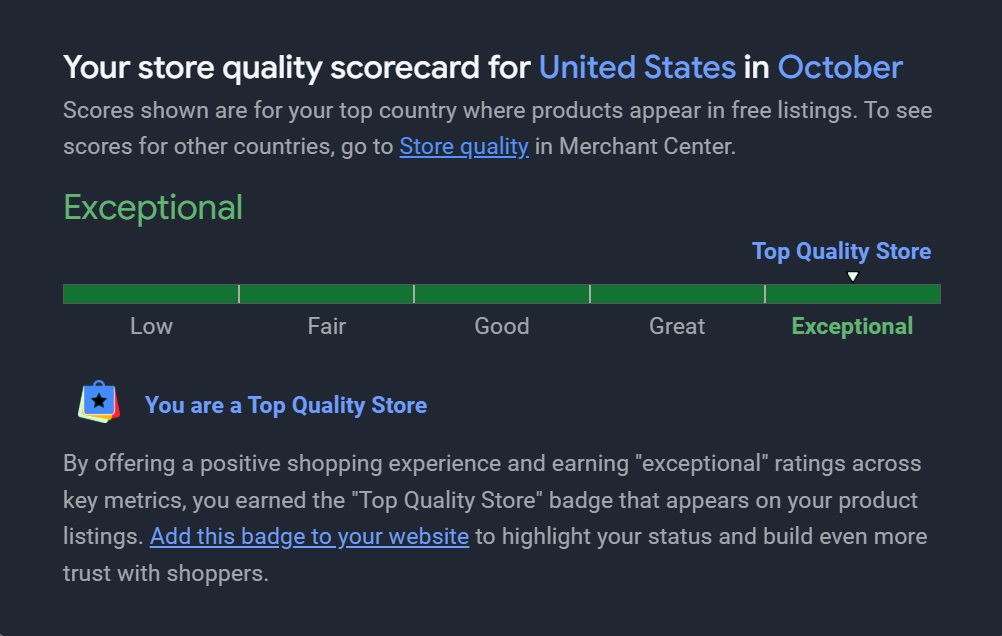Click United States to change country
Viewport: 1002px width, 636px height.
[637, 67]
